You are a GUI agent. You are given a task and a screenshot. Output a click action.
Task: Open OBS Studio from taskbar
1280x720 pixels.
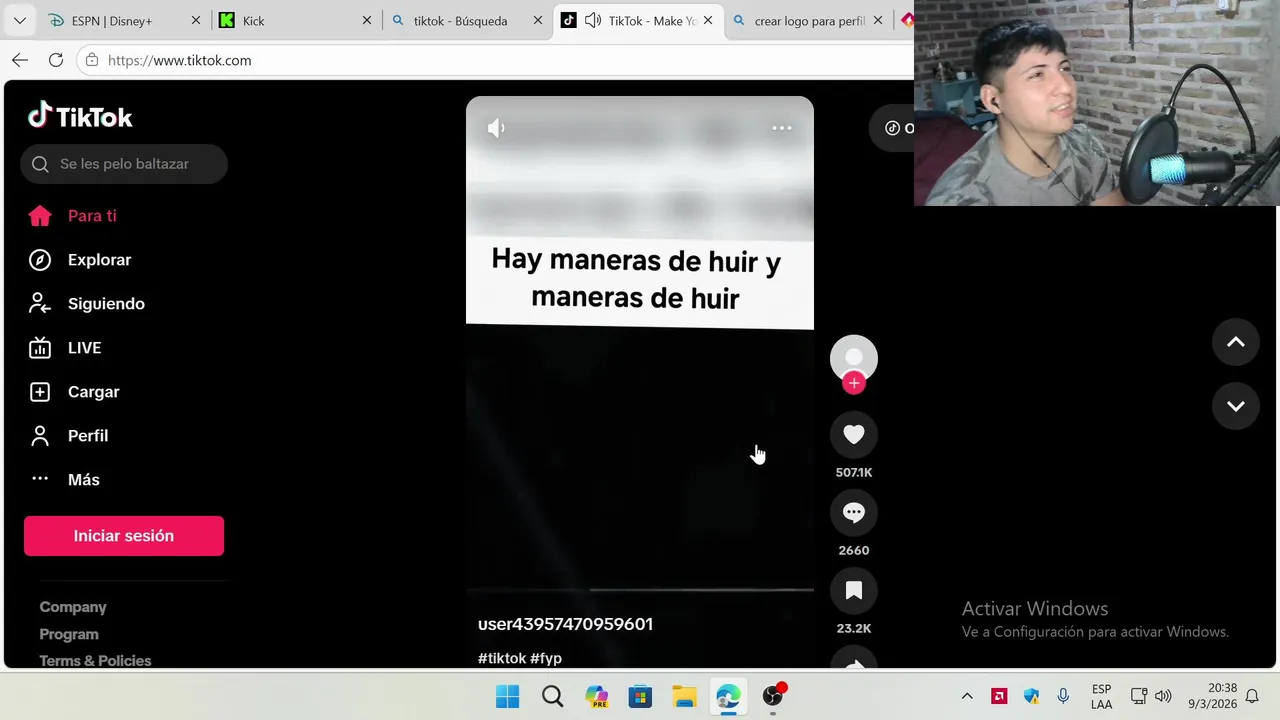click(772, 696)
